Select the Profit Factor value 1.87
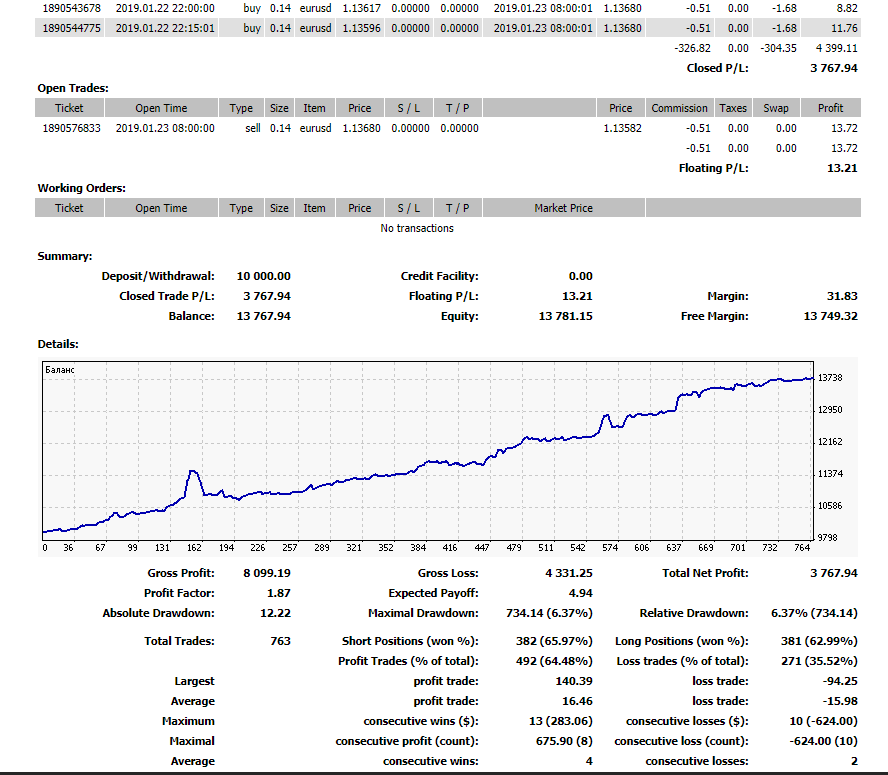 (278, 593)
